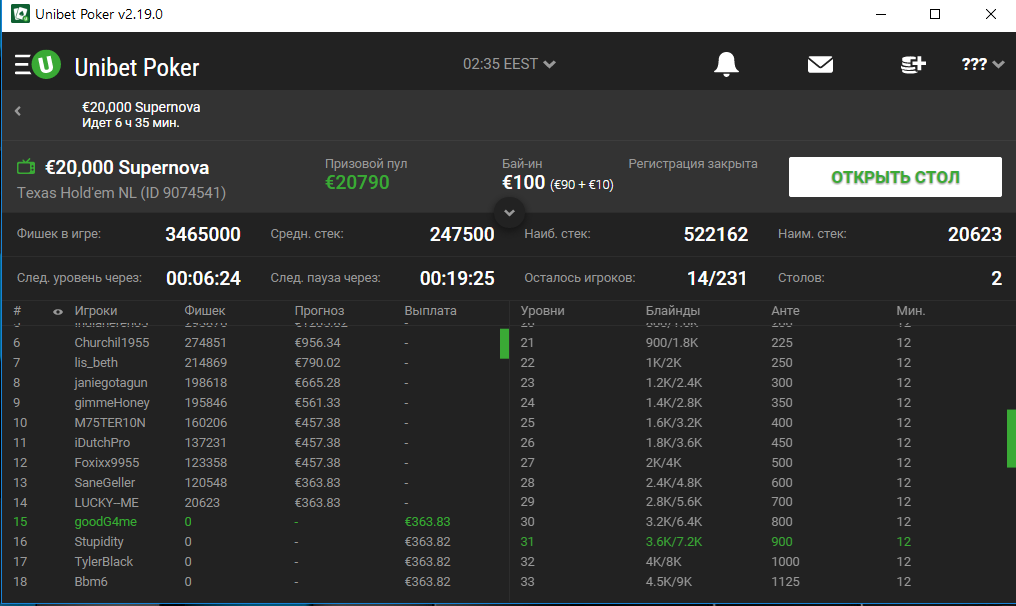This screenshot has width=1016, height=606.
Task: Click the Мин. column header
Action: tap(911, 311)
